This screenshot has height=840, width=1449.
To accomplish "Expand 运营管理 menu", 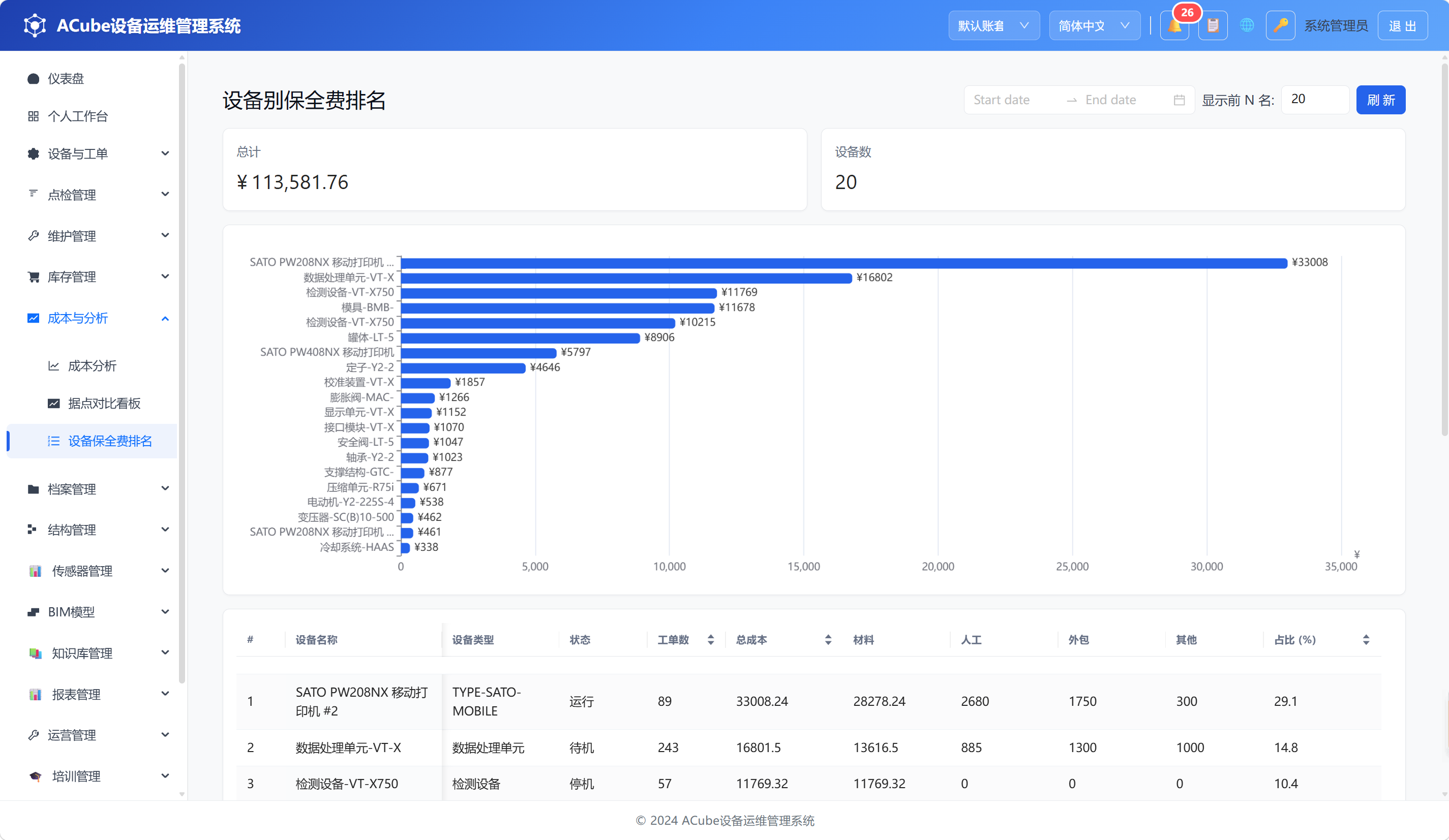I will (x=92, y=735).
